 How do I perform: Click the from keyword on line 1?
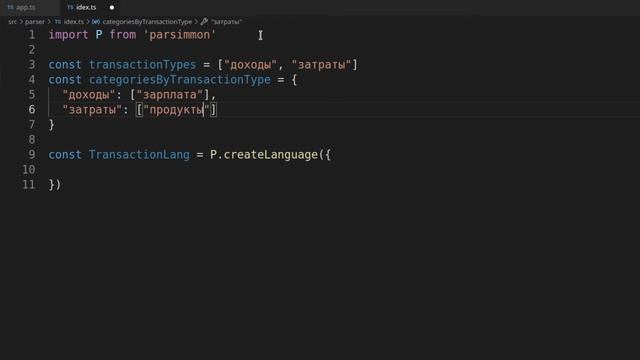[x=122, y=35]
